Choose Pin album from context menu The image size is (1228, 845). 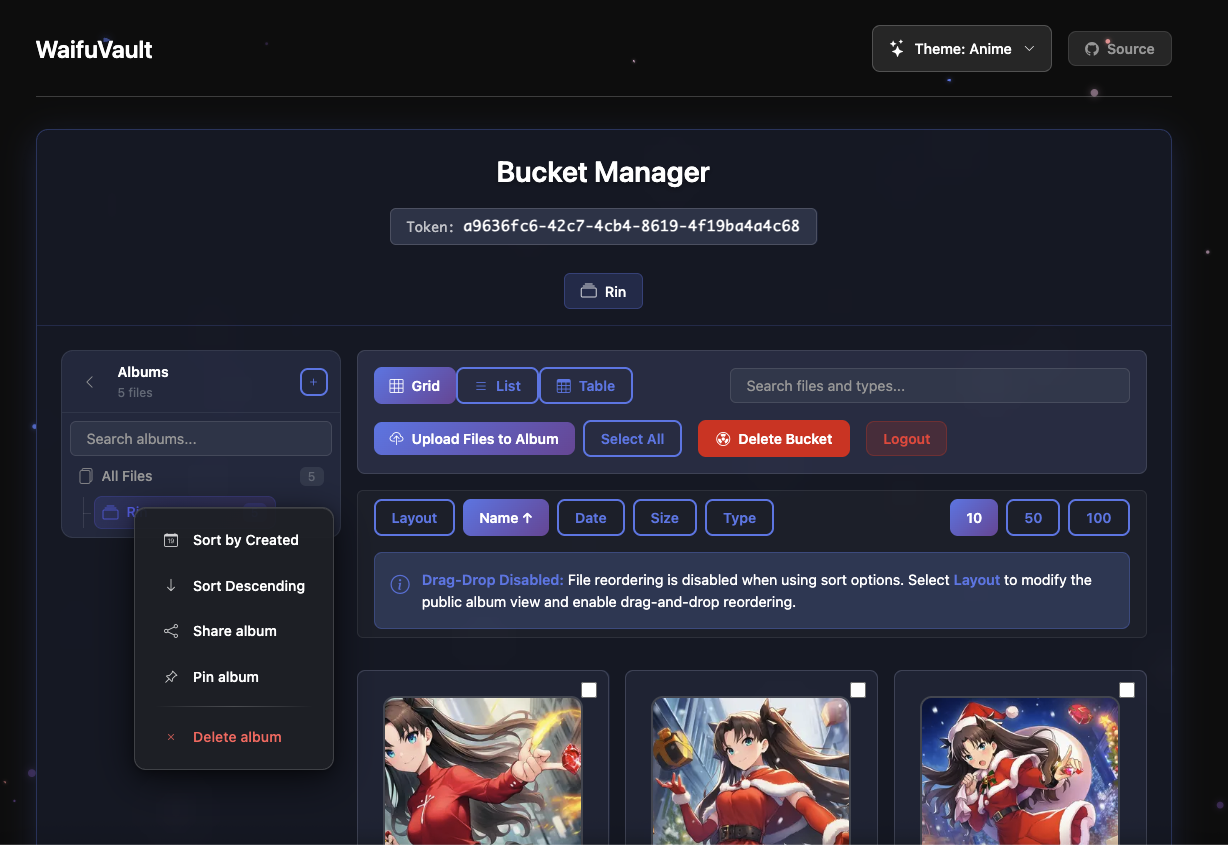(x=234, y=677)
